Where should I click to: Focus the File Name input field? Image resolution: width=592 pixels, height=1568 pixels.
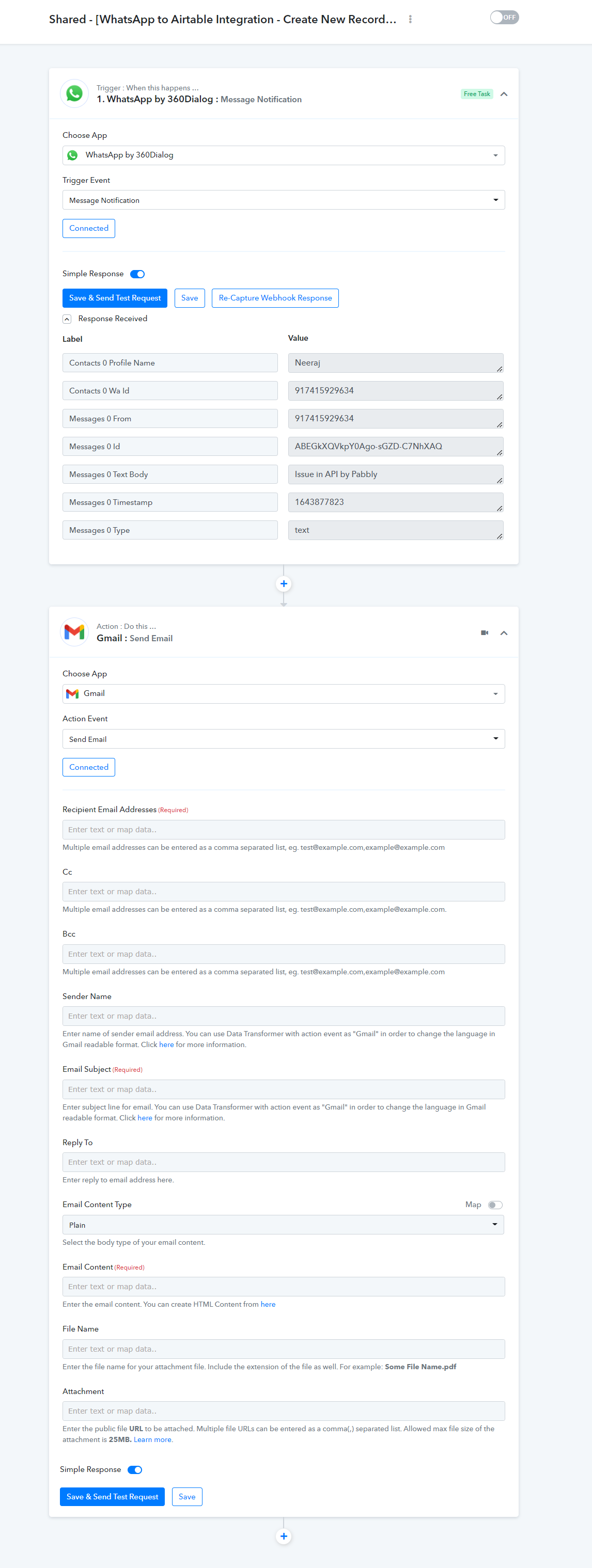(283, 1349)
